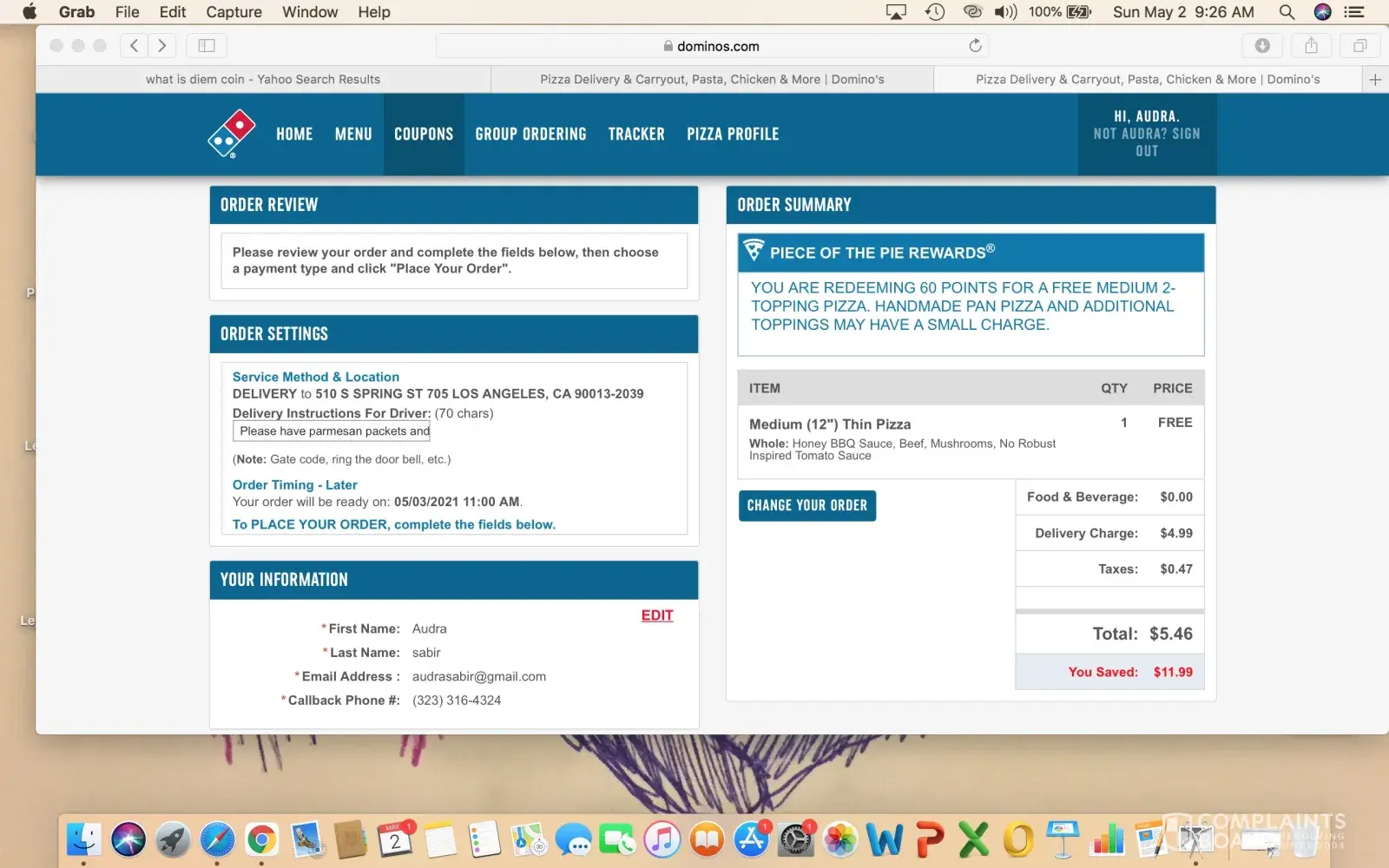
Task: Open the Apple menu
Action: pyautogui.click(x=30, y=12)
